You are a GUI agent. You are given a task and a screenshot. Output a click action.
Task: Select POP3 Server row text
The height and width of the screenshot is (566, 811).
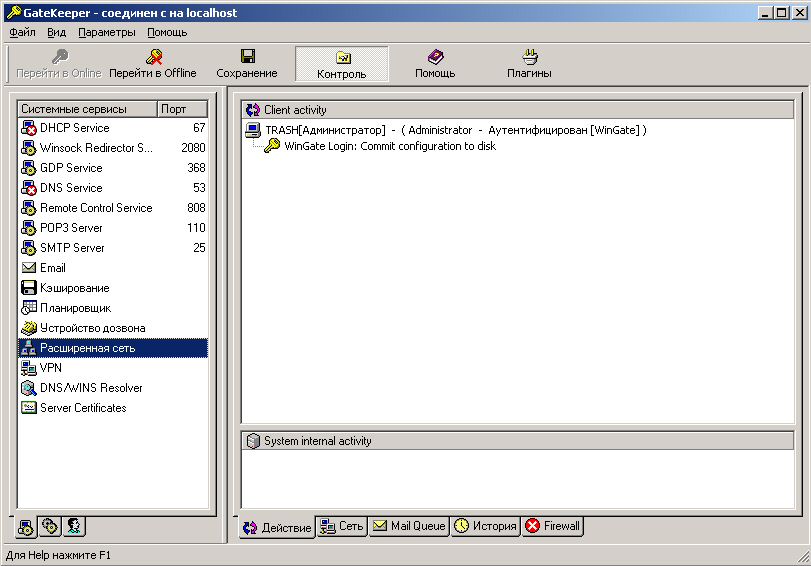point(71,228)
